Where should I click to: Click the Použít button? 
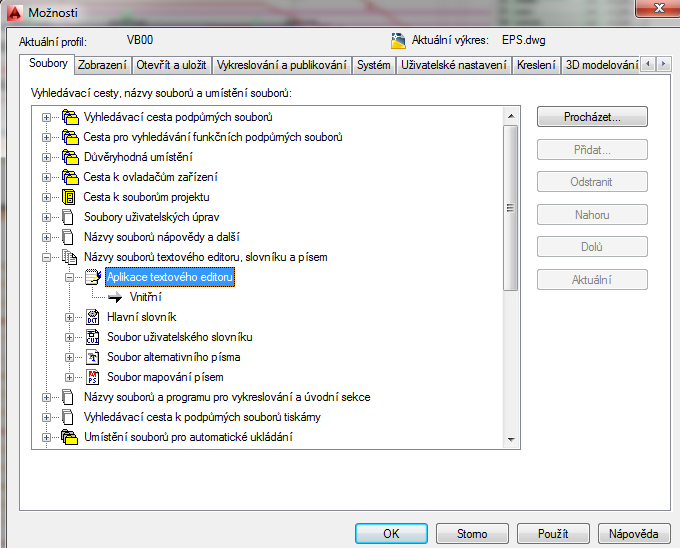coord(554,533)
